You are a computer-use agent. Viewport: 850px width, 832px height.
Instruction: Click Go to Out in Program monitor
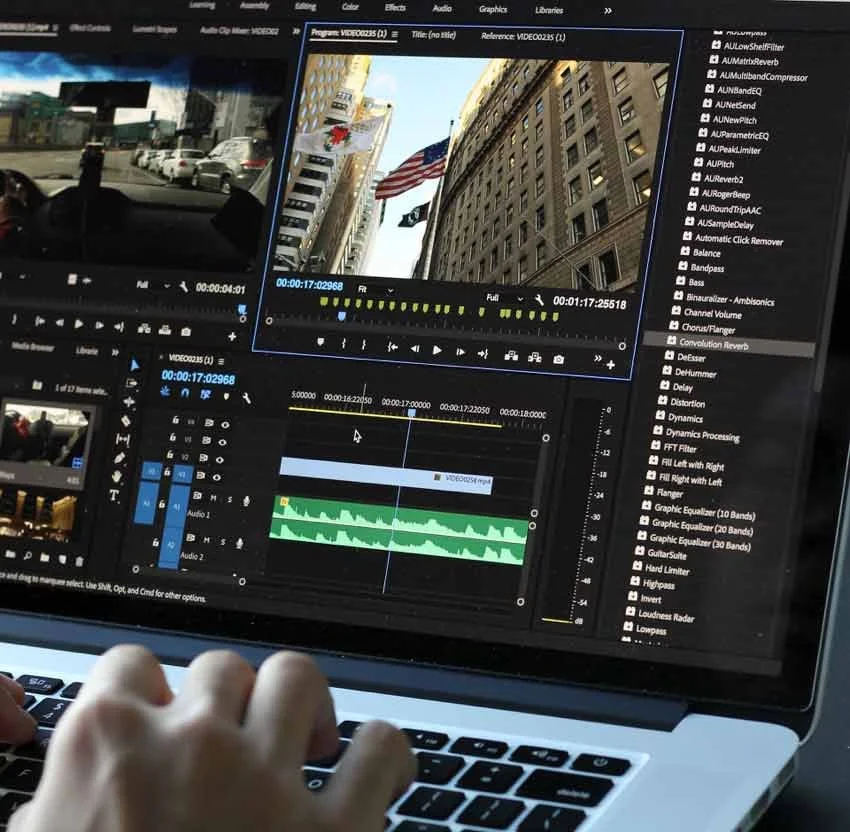coord(482,353)
